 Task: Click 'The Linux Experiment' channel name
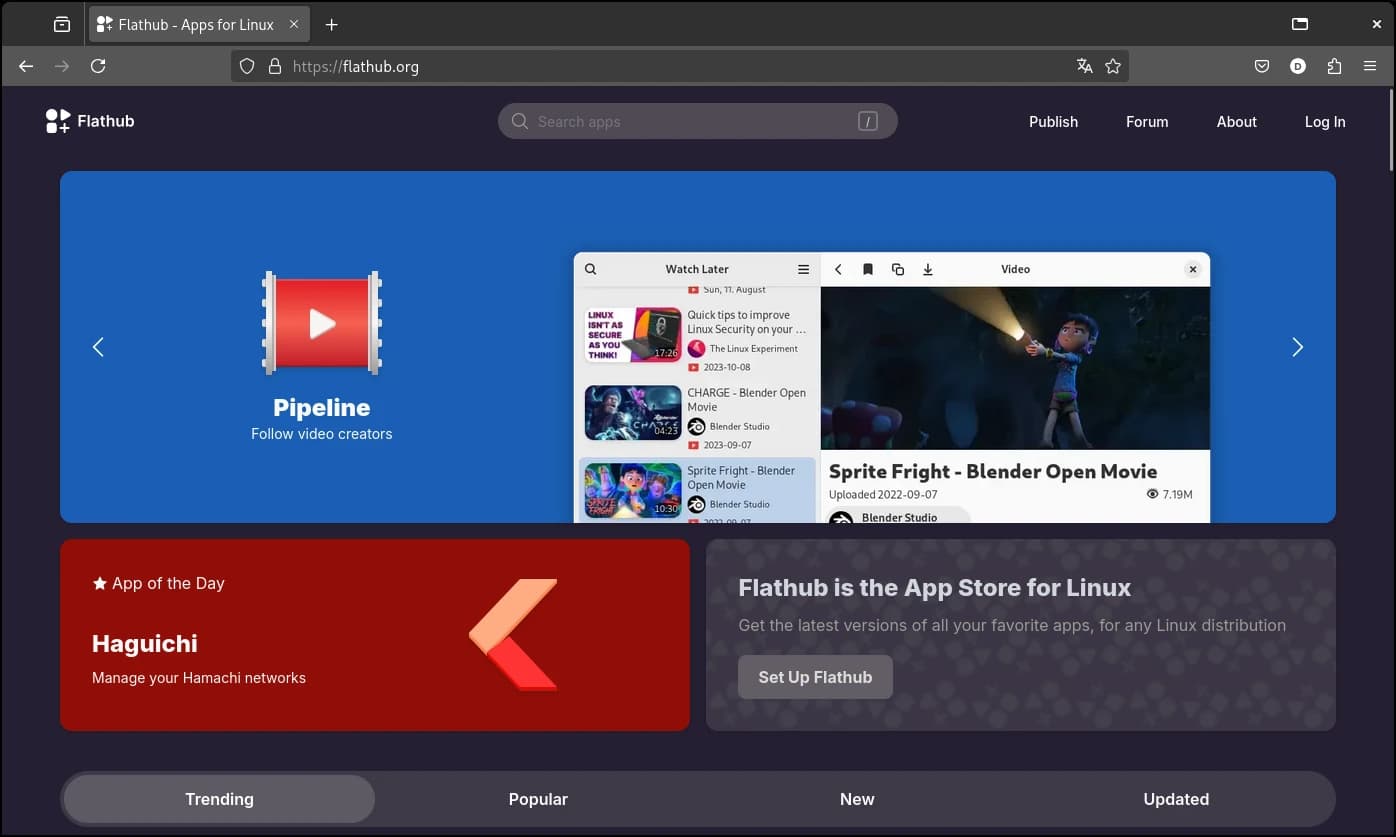tap(754, 349)
